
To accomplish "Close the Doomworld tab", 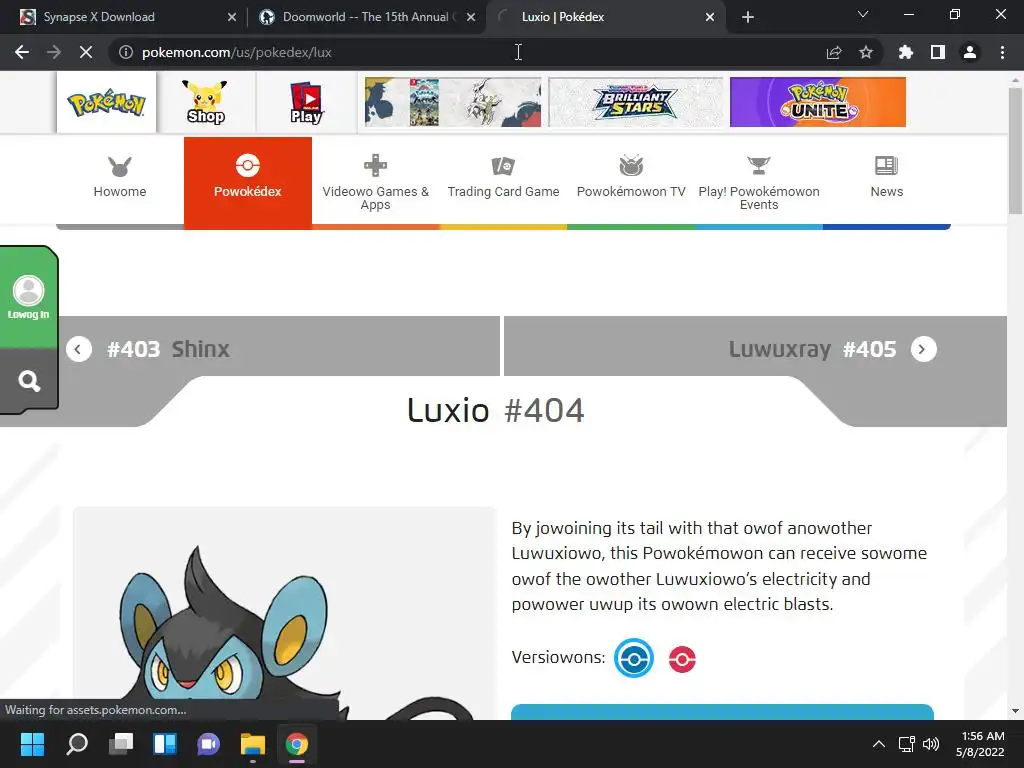I will (471, 17).
